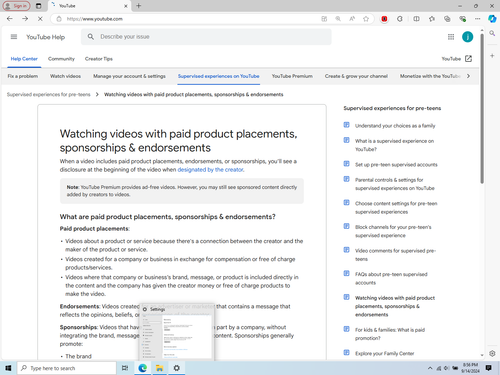
Task: Click the teal account avatar
Action: pyautogui.click(x=467, y=37)
